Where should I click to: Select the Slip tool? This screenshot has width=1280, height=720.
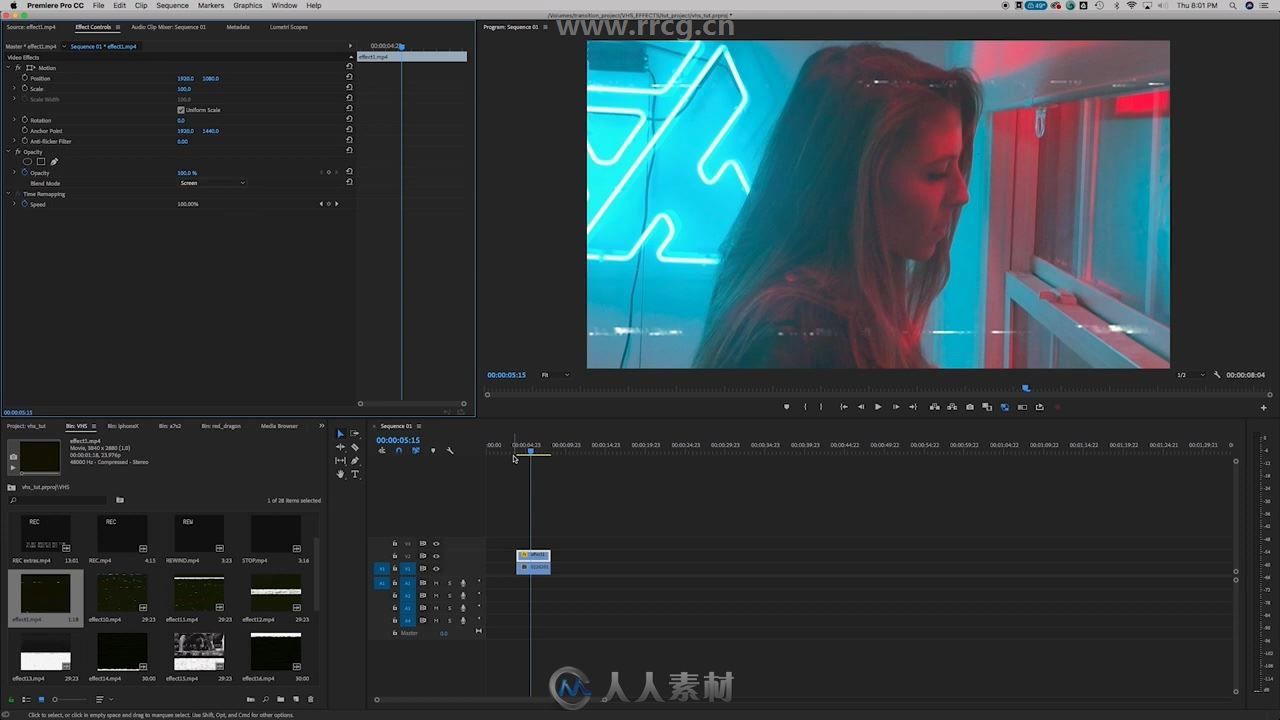click(340, 460)
